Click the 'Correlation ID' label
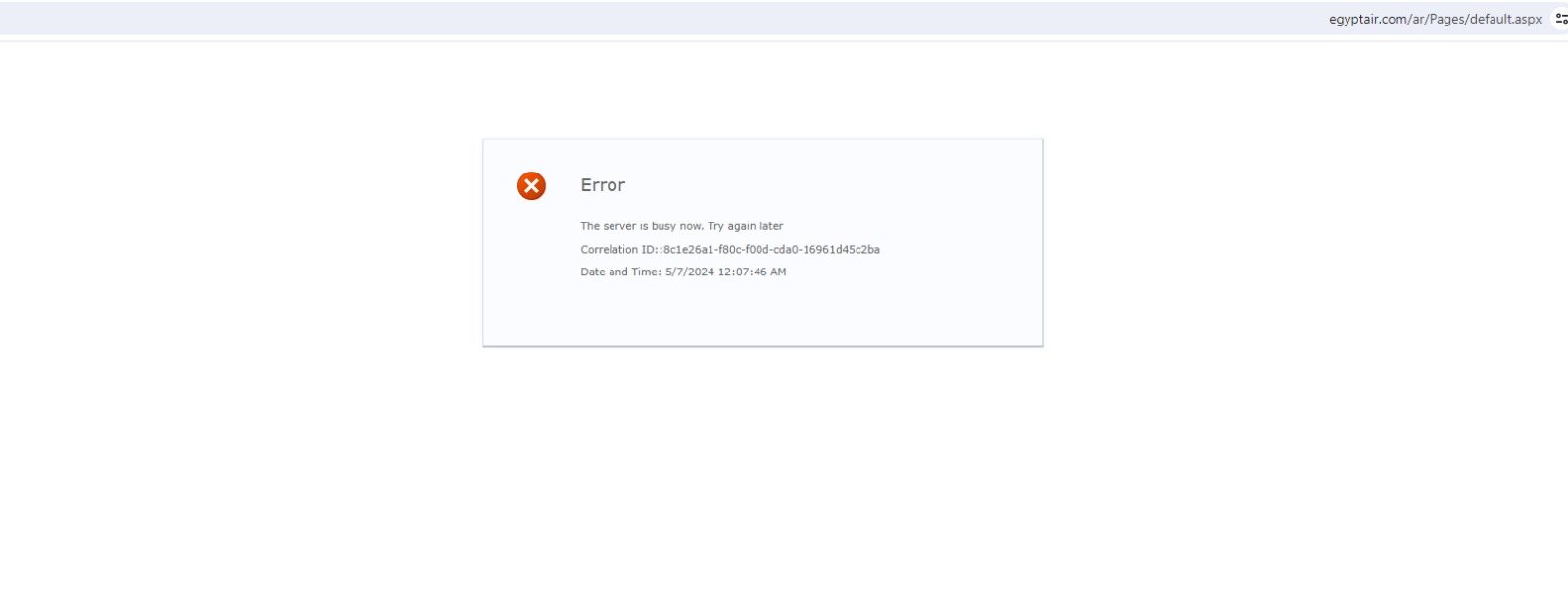Viewport: 1568px width, 593px height. [x=618, y=250]
